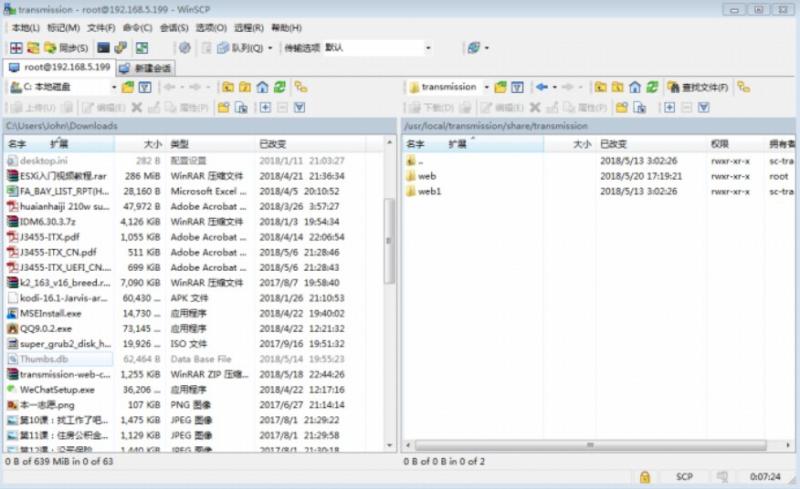Refresh the remote panel file list
Screen dimensions: 800x489
pos(652,87)
